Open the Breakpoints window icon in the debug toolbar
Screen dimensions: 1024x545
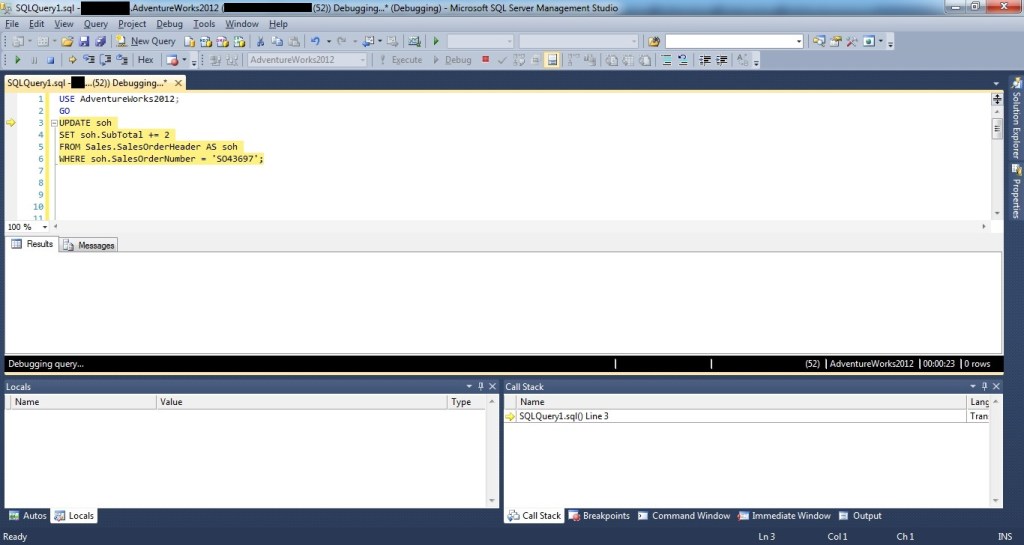tap(172, 60)
